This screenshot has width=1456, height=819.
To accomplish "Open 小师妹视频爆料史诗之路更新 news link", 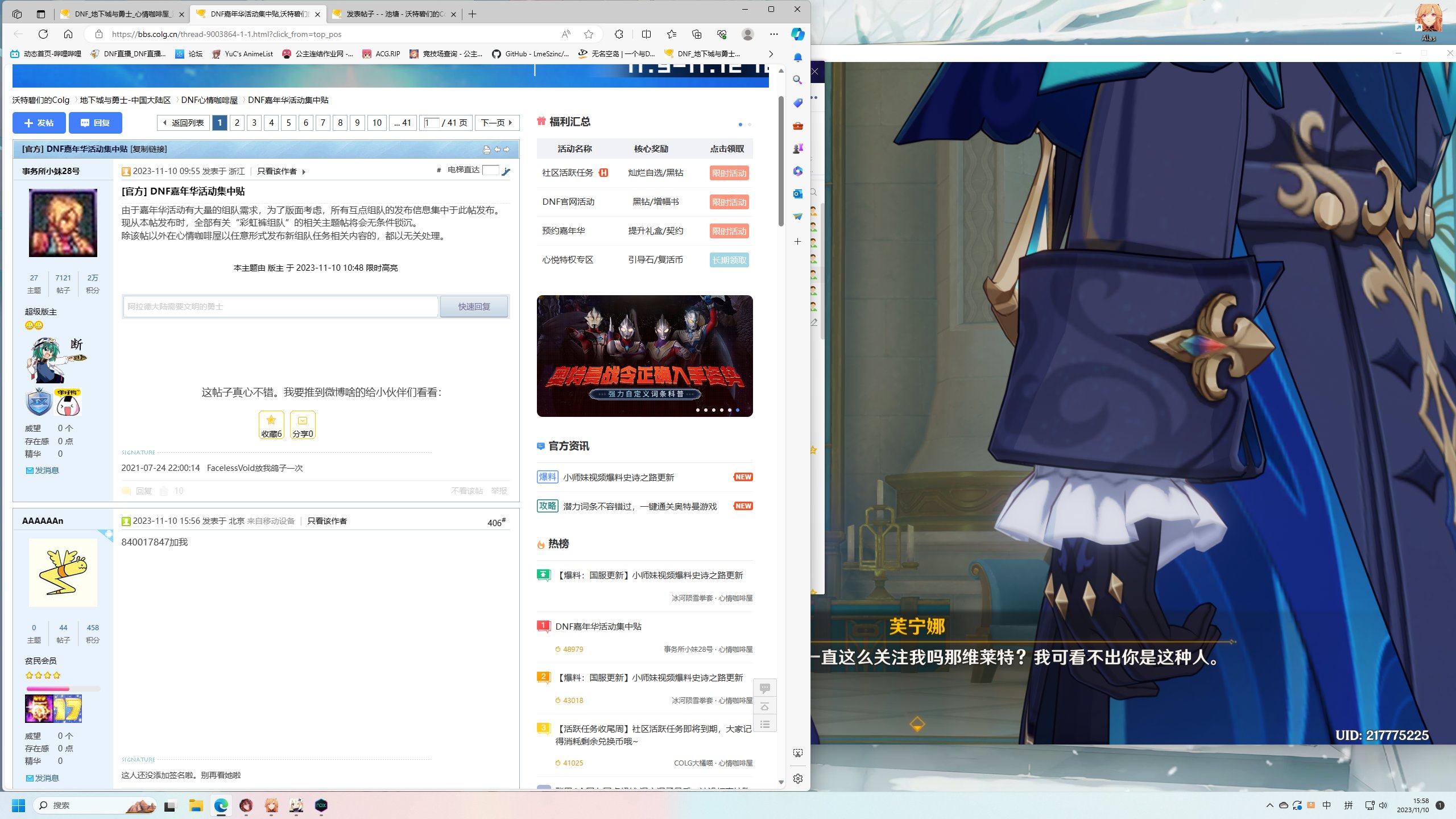I will (x=618, y=478).
